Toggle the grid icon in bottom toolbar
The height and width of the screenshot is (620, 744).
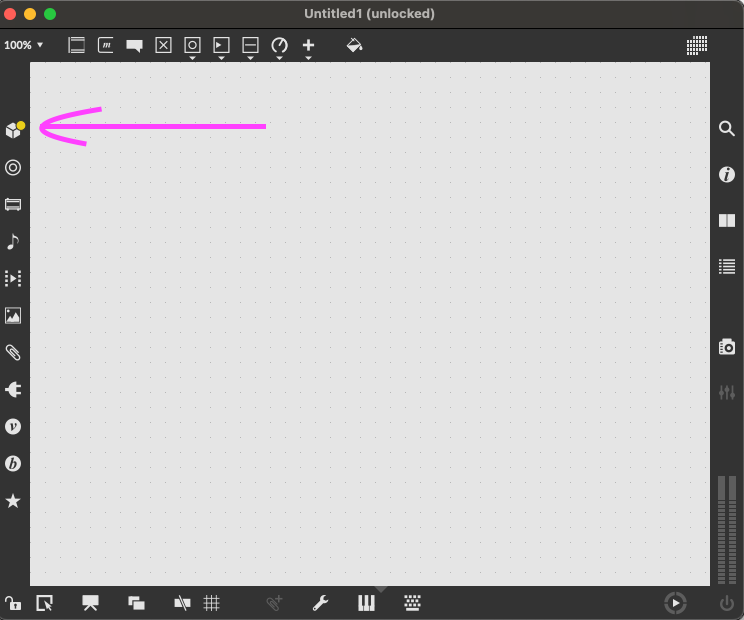(x=212, y=603)
